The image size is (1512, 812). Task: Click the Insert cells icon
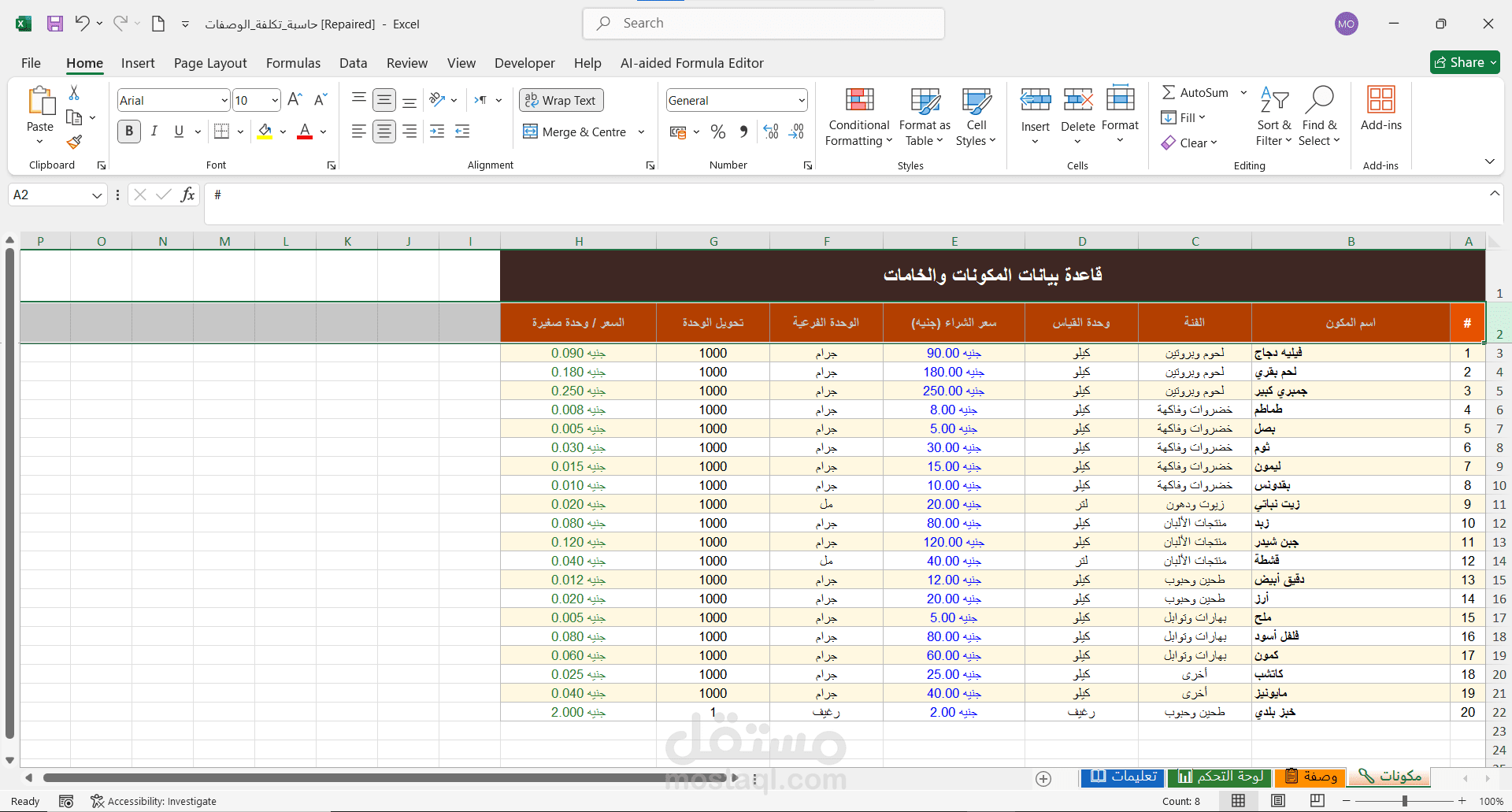(x=1036, y=100)
